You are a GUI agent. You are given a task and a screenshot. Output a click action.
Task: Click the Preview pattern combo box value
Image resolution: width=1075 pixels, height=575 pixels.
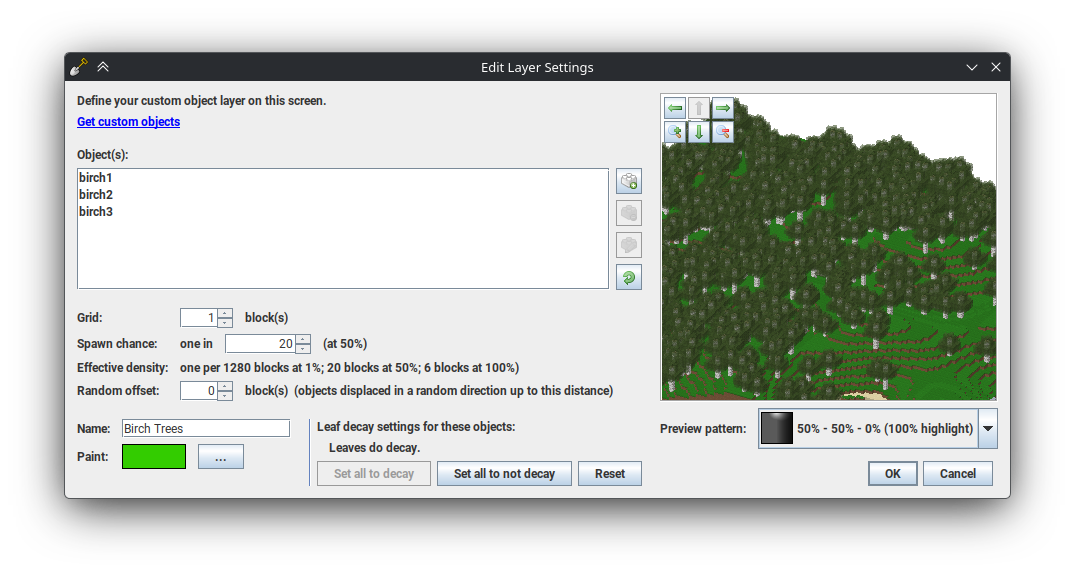pyautogui.click(x=868, y=428)
